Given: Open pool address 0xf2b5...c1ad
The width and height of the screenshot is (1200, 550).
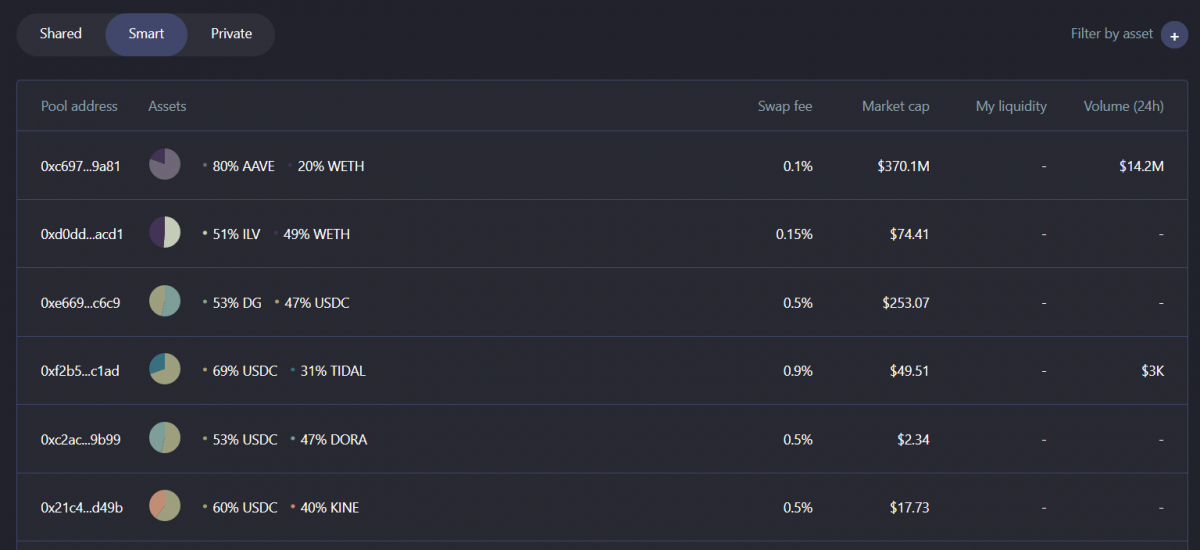Looking at the screenshot, I should point(80,371).
